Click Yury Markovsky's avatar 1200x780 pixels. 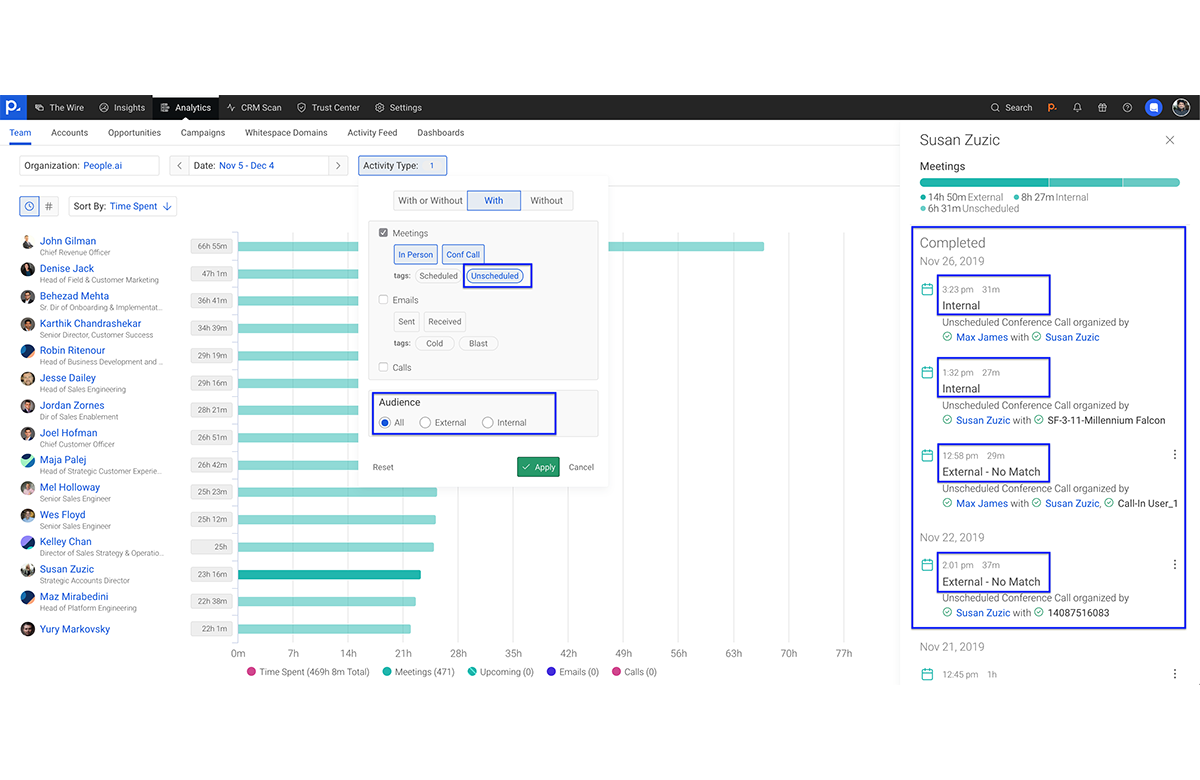click(x=28, y=629)
